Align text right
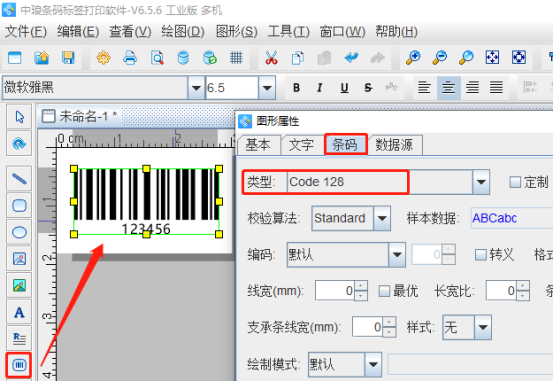 pyautogui.click(x=472, y=87)
